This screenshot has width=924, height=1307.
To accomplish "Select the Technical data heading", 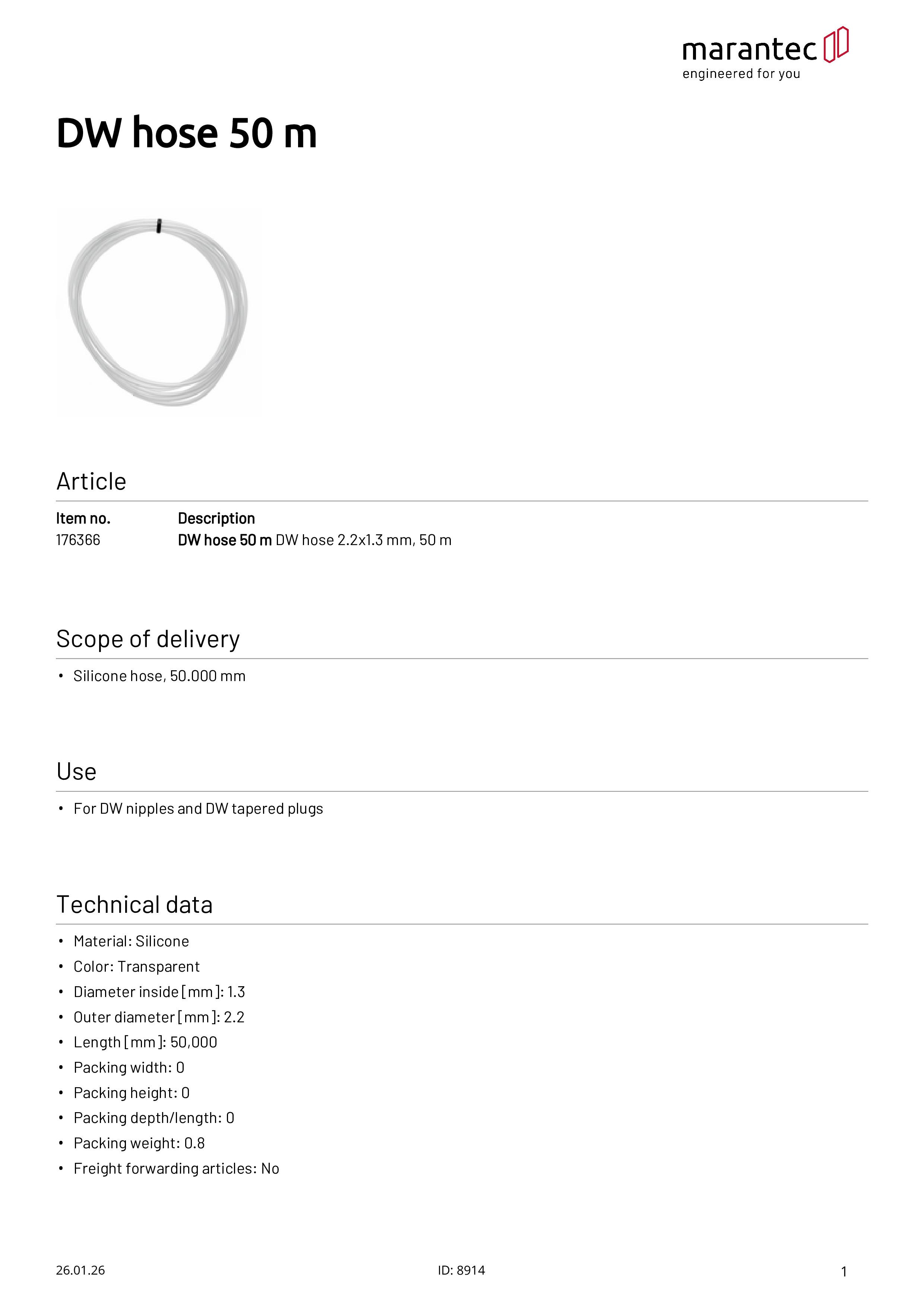I will (x=135, y=905).
